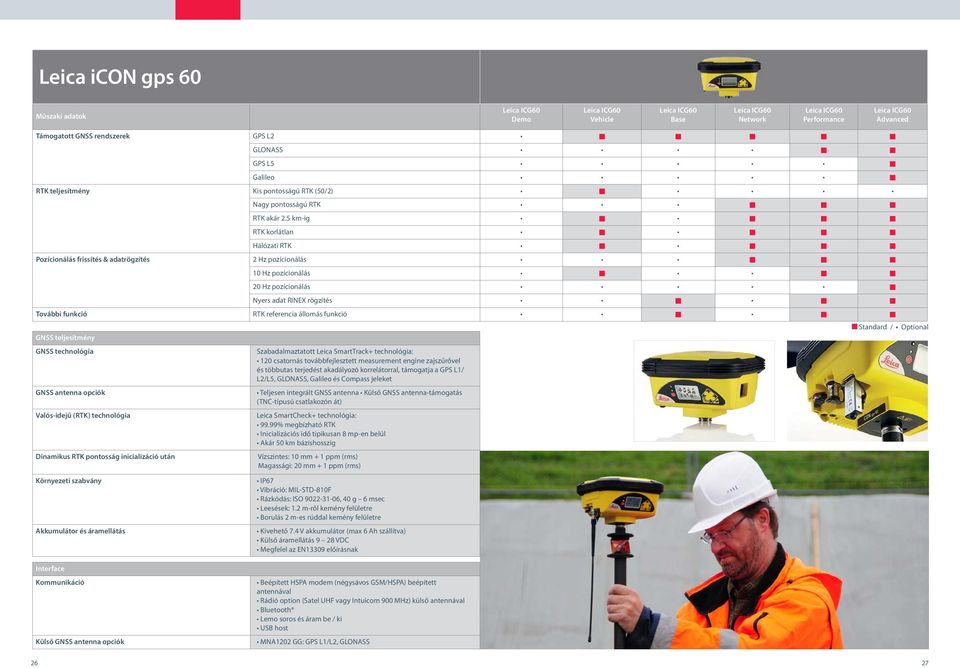The height and width of the screenshot is (668, 960).
Task: Click the Külső GNSS antenna opciók label
Action: (x=80, y=642)
